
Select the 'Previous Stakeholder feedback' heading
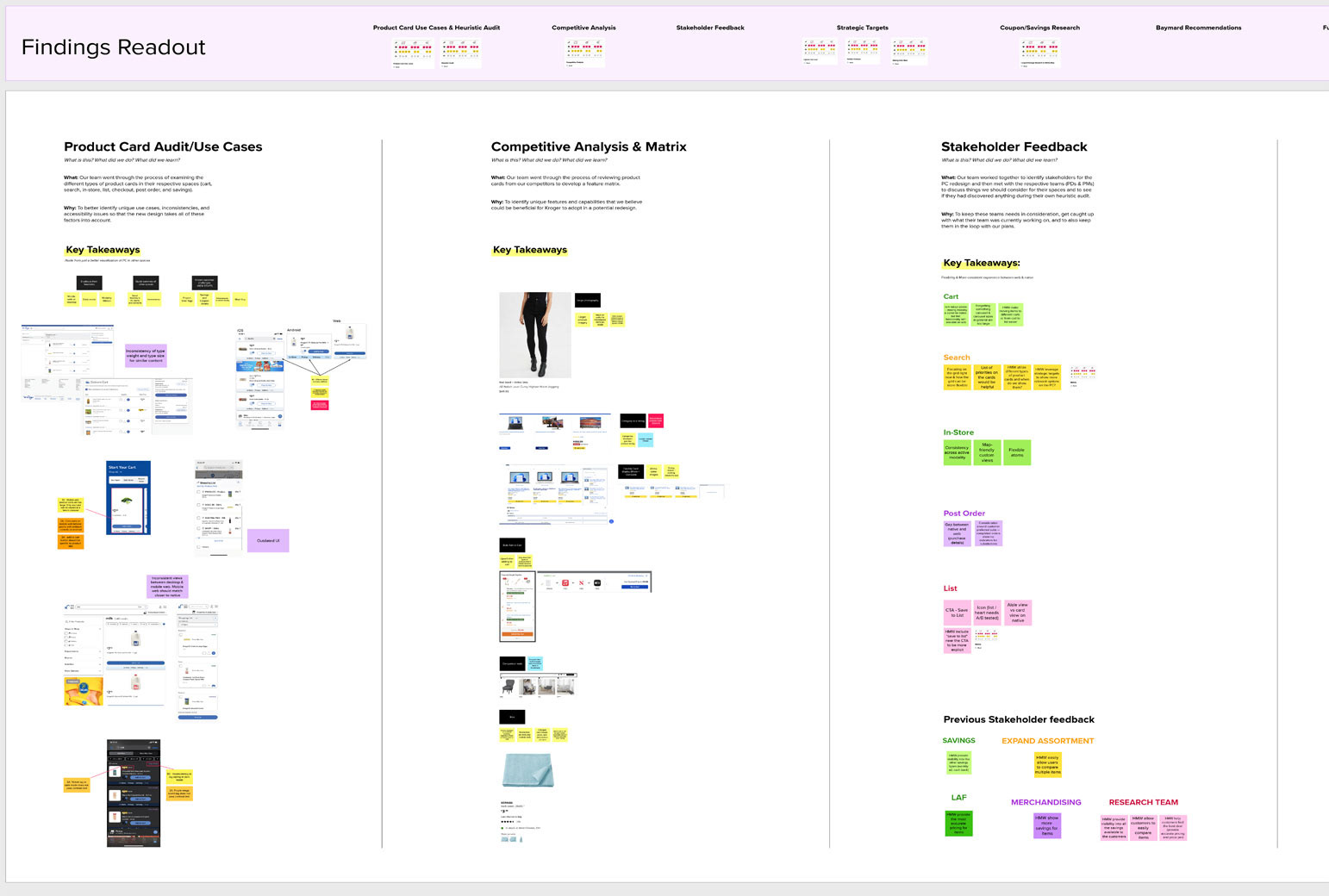(1019, 719)
